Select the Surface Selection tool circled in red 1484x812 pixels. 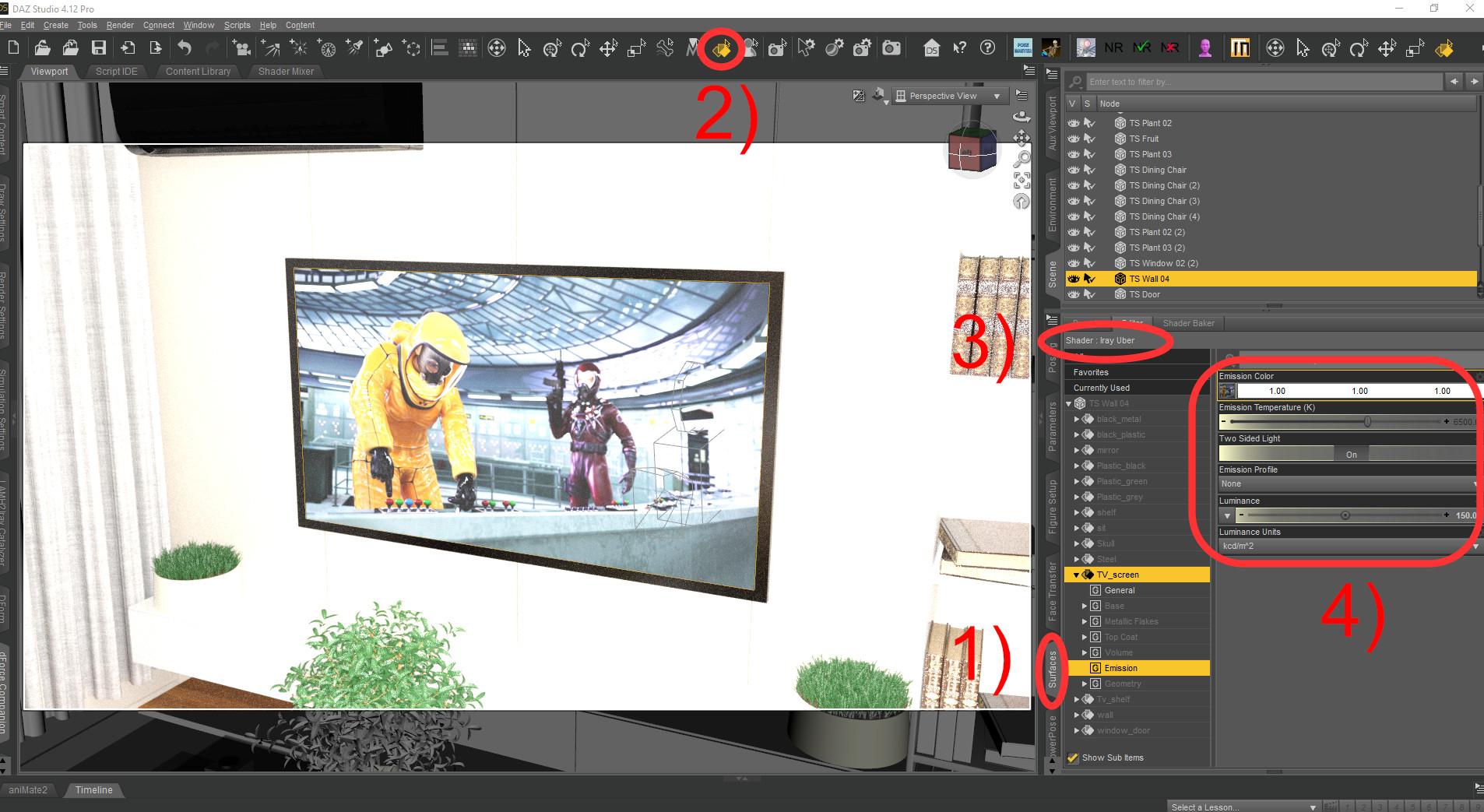pyautogui.click(x=722, y=50)
